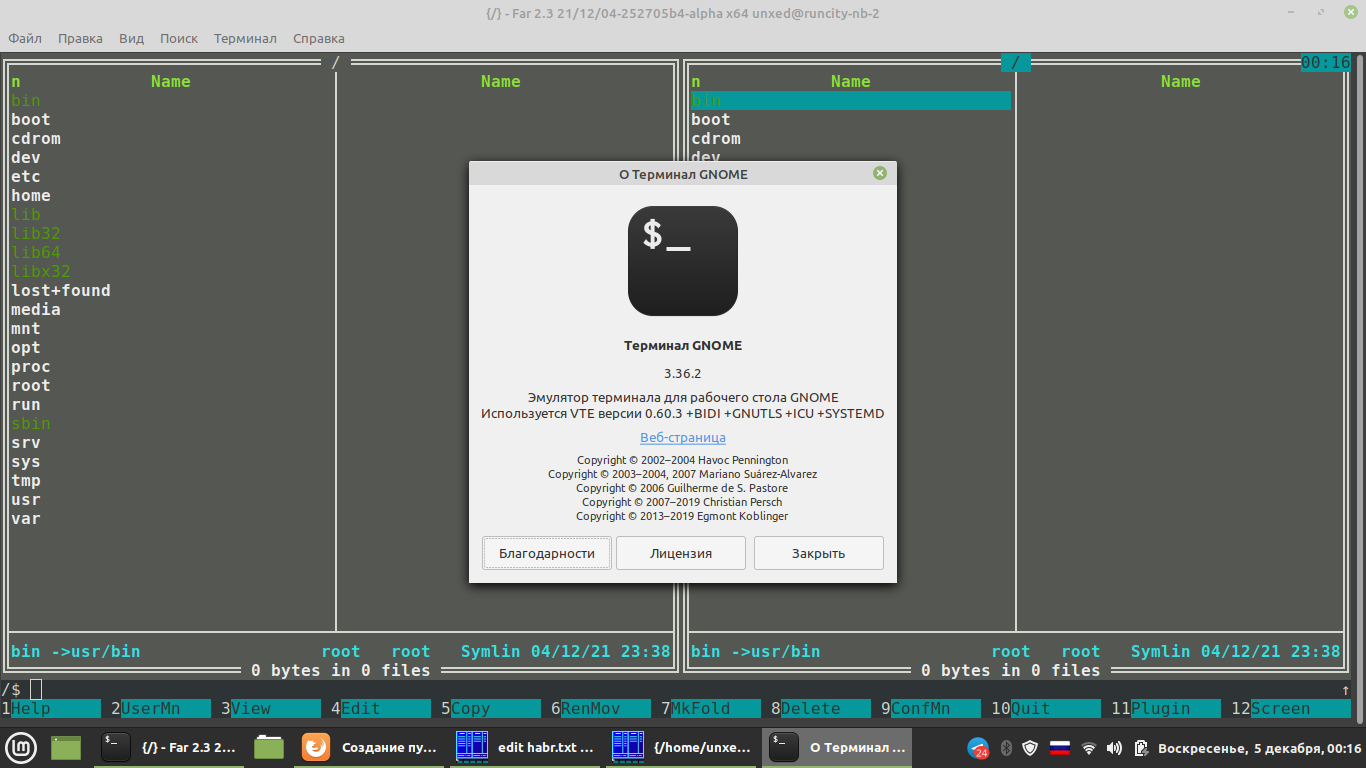
Task: Click the 8 Delete function key
Action: pos(821,708)
